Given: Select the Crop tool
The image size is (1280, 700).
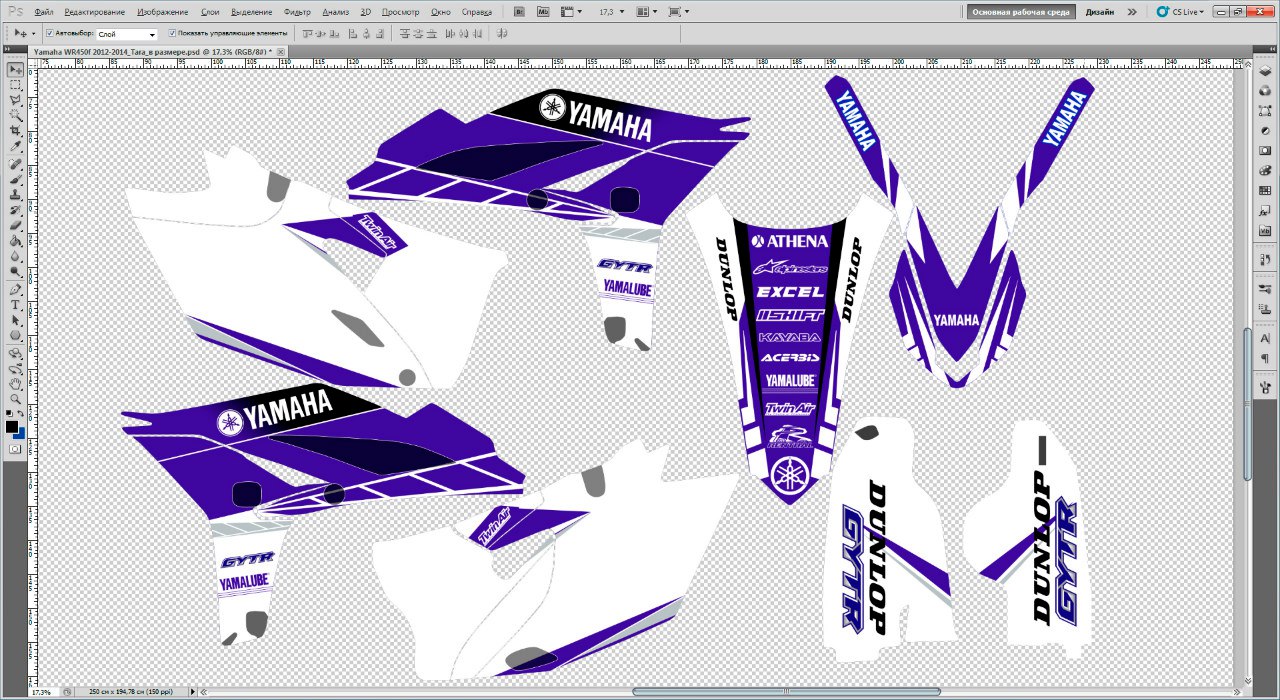Looking at the screenshot, I should 16,132.
